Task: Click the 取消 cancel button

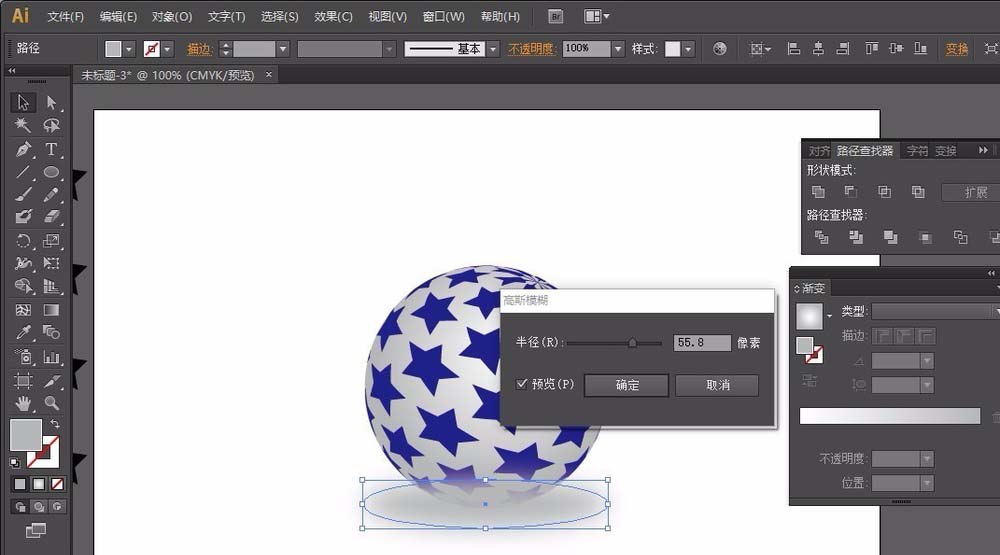Action: click(x=717, y=385)
